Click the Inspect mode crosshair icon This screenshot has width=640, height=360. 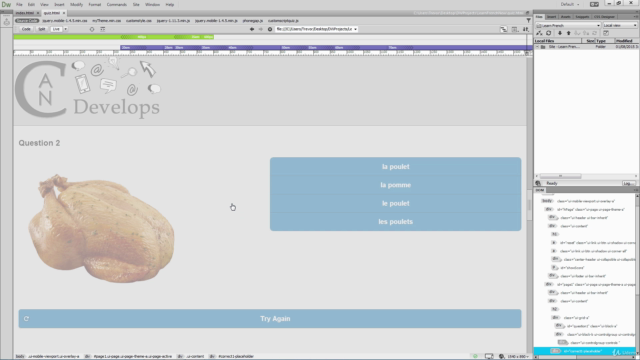92,29
